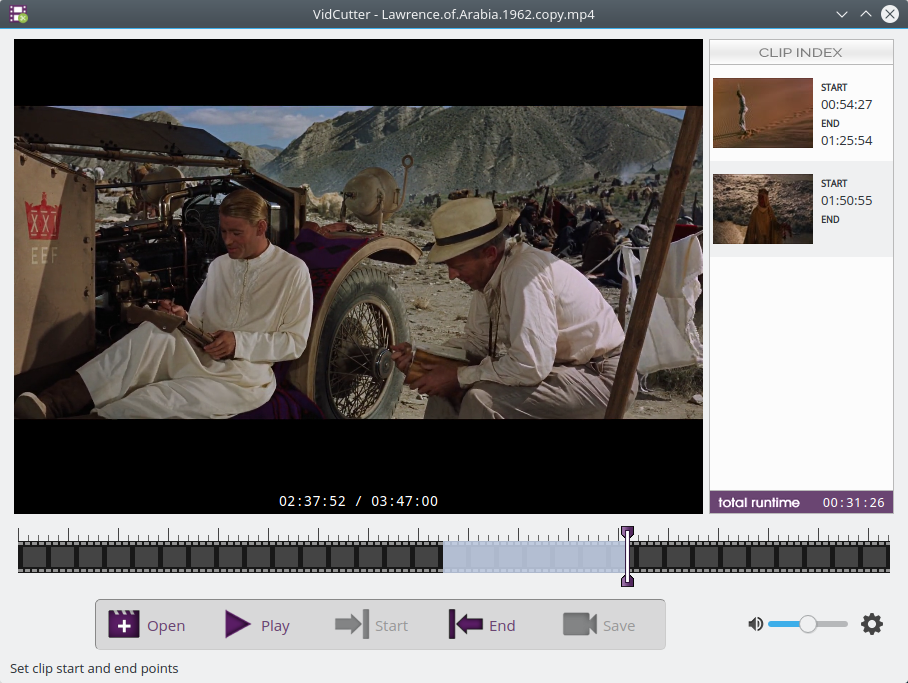Click the total runtime 00:31:26 bar
The height and width of the screenshot is (683, 908).
pyautogui.click(x=801, y=502)
